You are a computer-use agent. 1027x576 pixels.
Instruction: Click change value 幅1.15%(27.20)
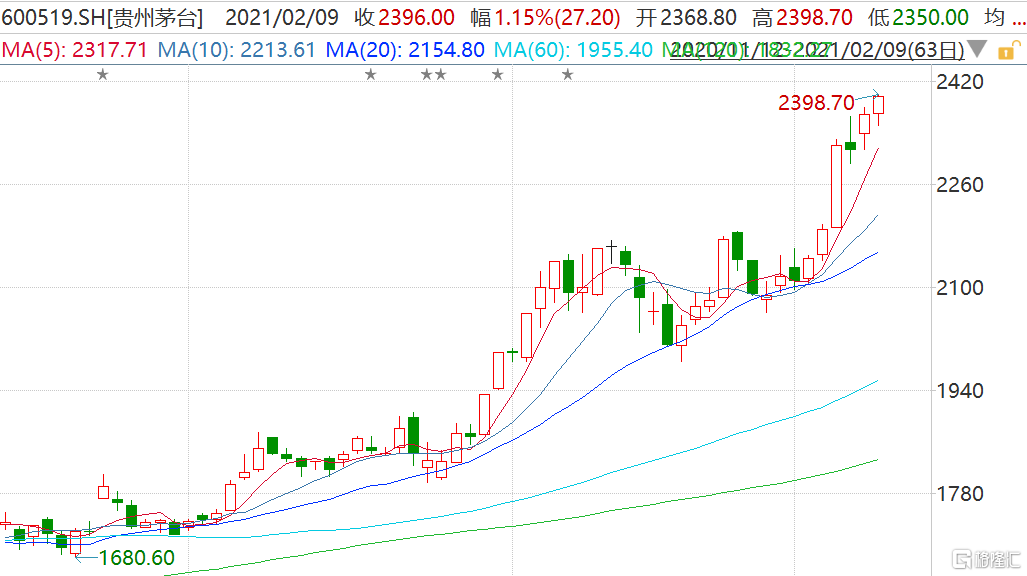(545, 18)
